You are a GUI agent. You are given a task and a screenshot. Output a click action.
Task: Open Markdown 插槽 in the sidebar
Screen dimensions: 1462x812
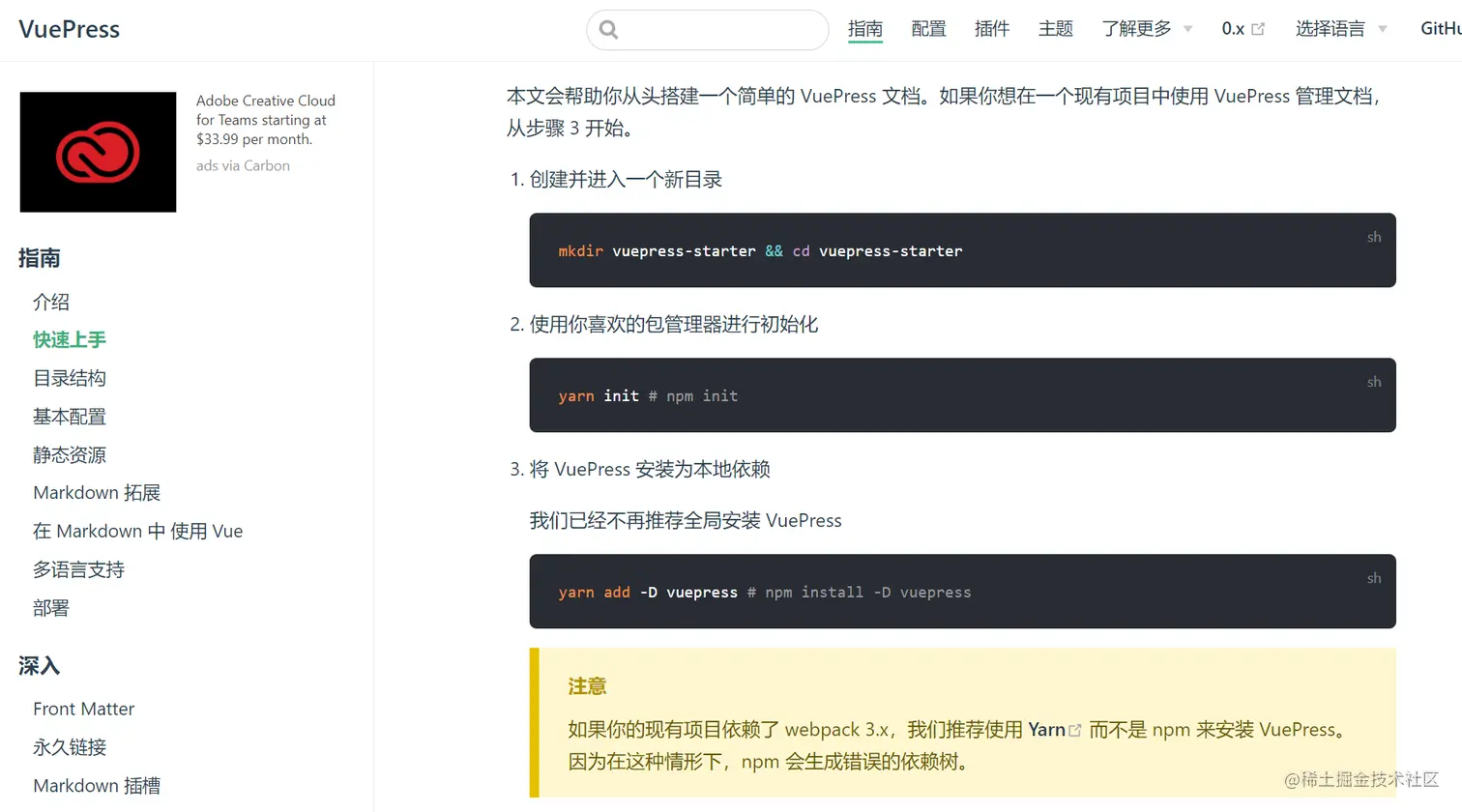click(97, 786)
